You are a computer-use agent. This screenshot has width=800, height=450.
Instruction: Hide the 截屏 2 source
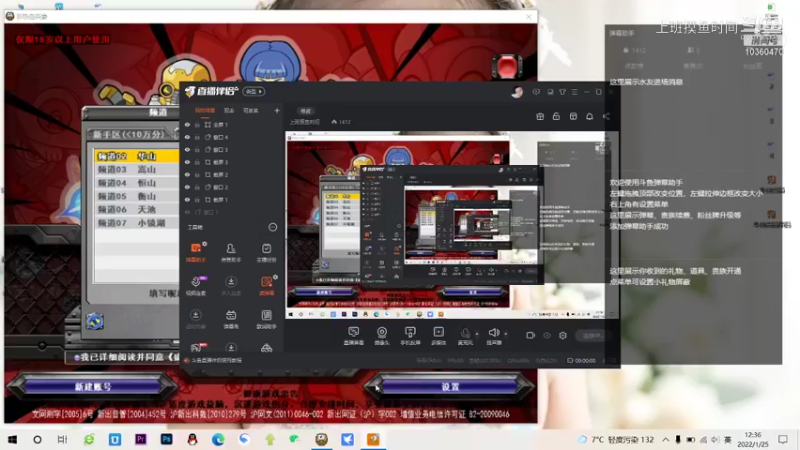tap(187, 174)
